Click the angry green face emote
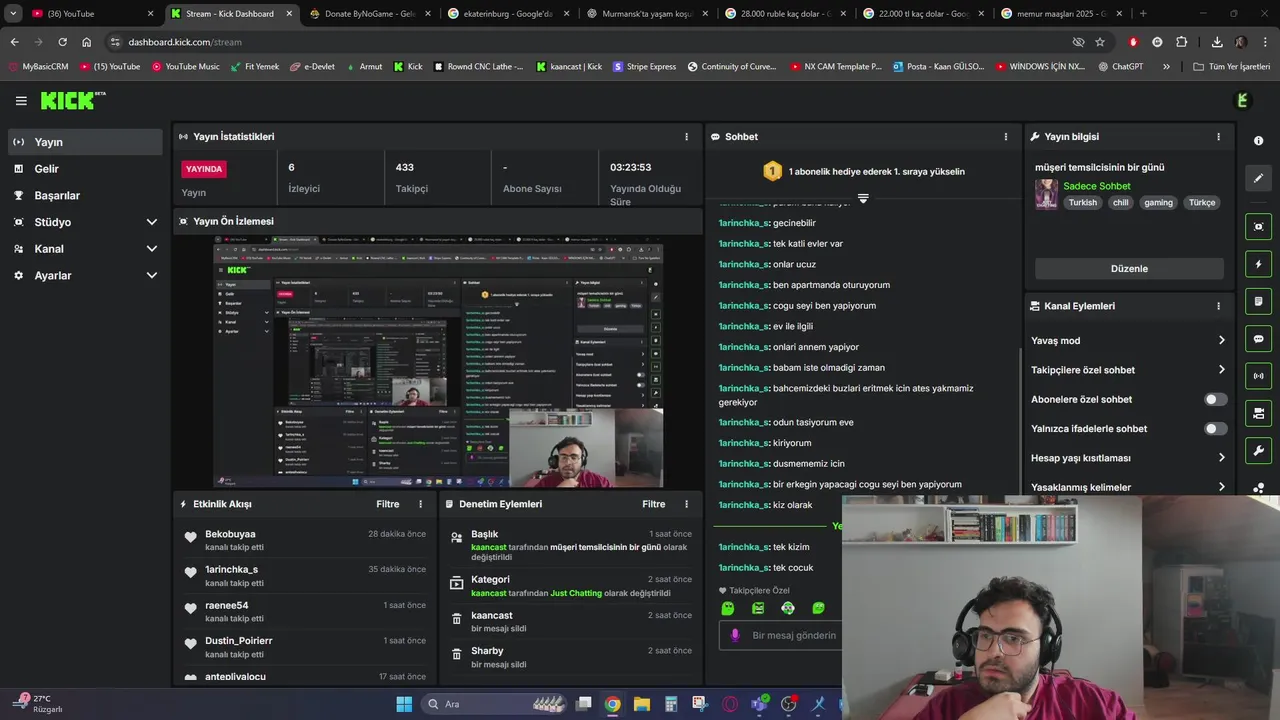Image resolution: width=1280 pixels, height=720 pixels. pos(758,608)
